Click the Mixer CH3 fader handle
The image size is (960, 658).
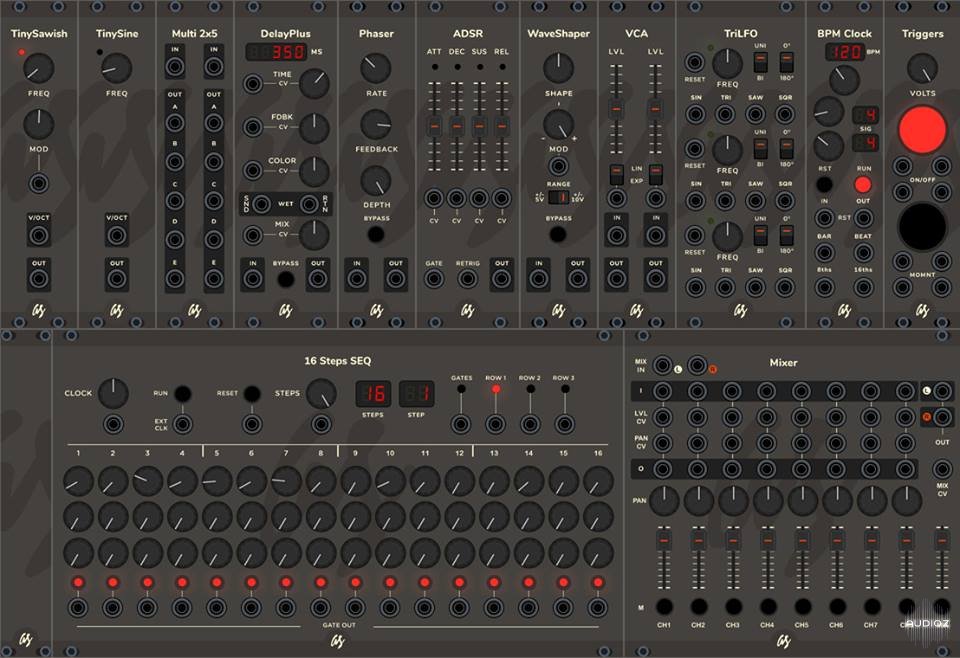point(733,540)
